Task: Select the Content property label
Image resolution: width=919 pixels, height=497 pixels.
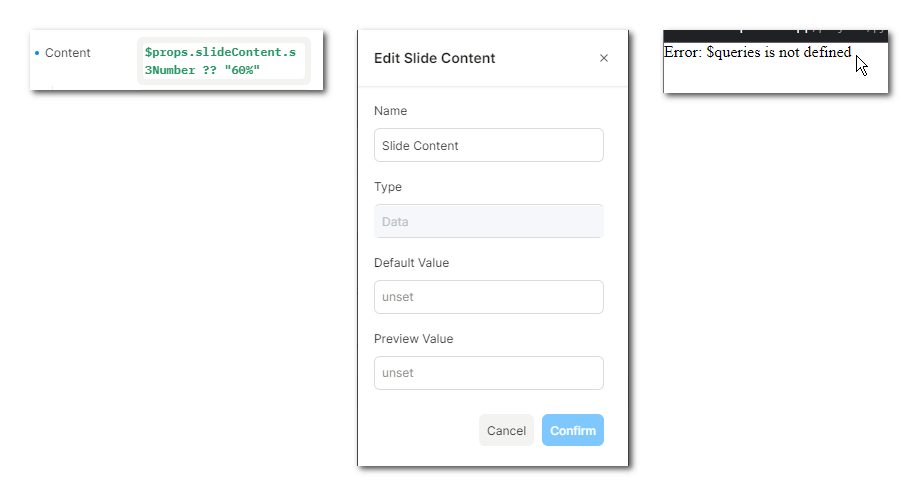Action: [68, 53]
